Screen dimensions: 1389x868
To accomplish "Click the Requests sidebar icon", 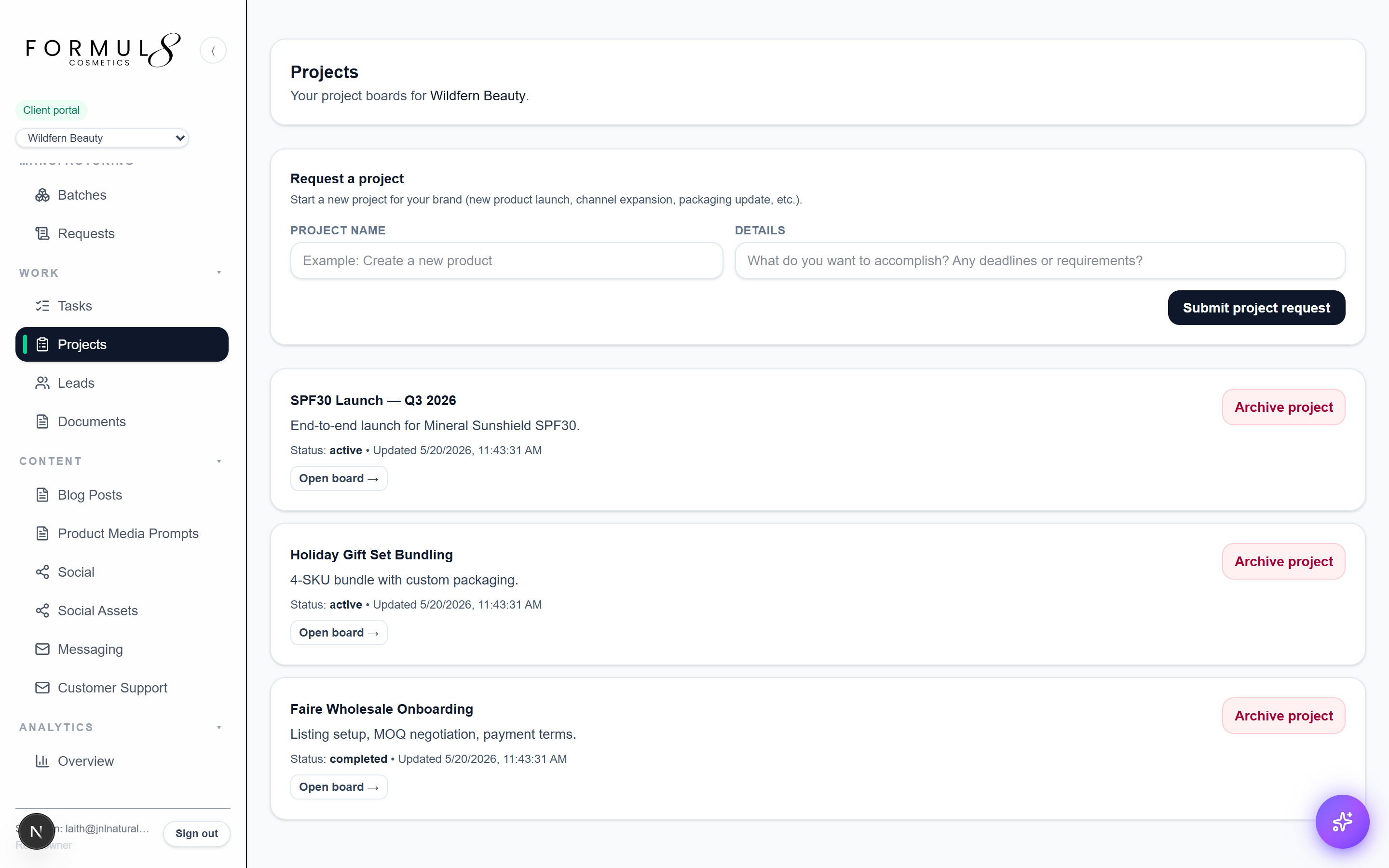I will 42,234.
